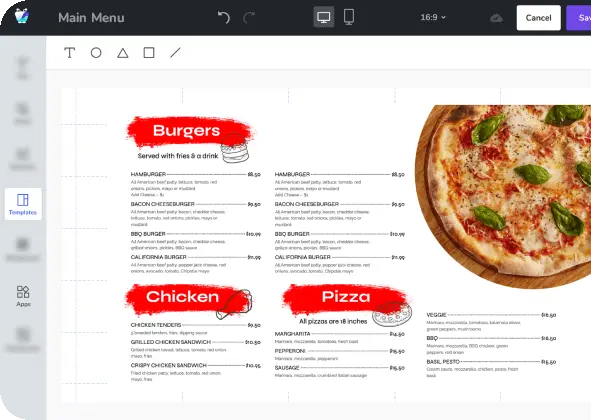Select the Chicken heading on canvas
Image resolution: width=591 pixels, height=420 pixels.
point(182,297)
